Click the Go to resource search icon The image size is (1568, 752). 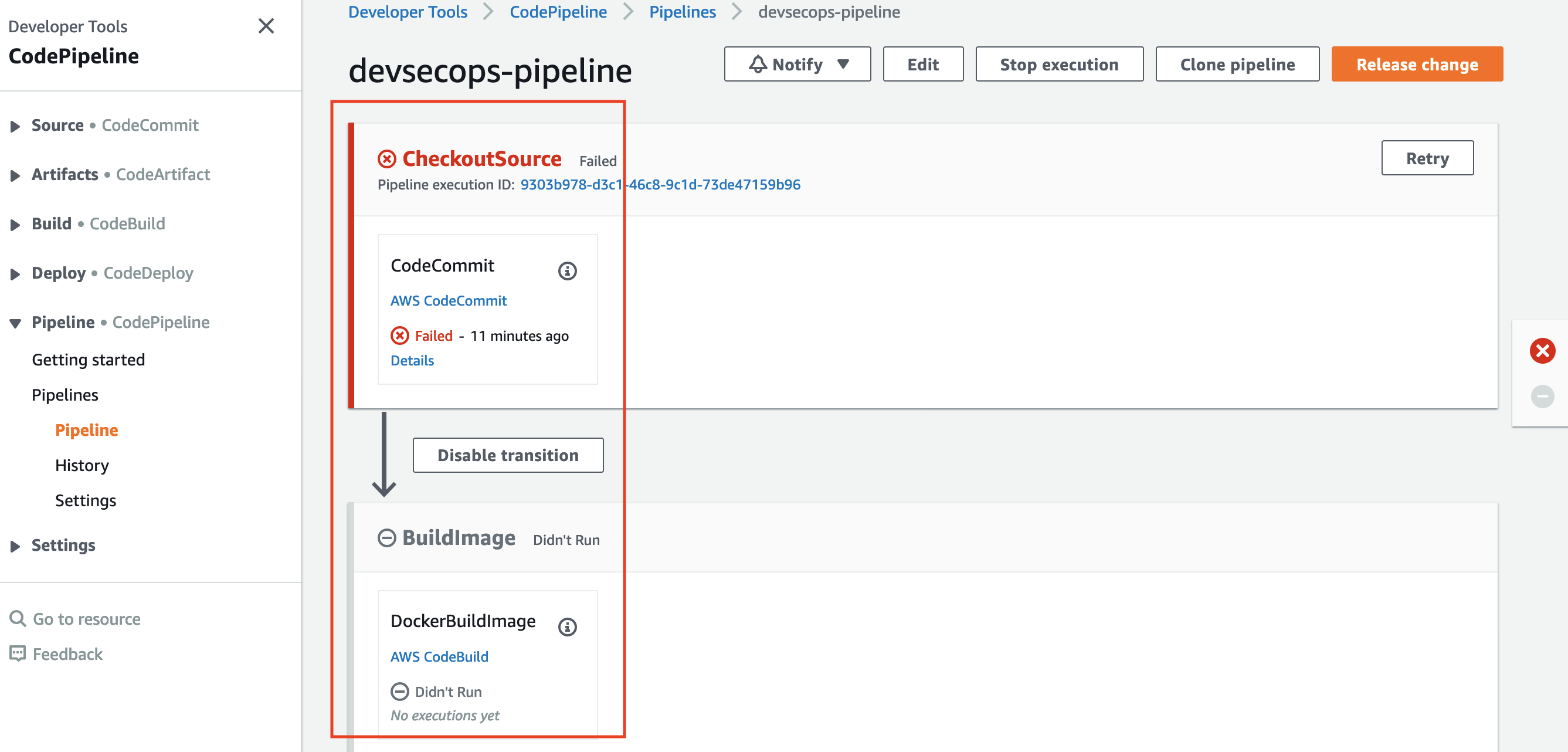(18, 619)
